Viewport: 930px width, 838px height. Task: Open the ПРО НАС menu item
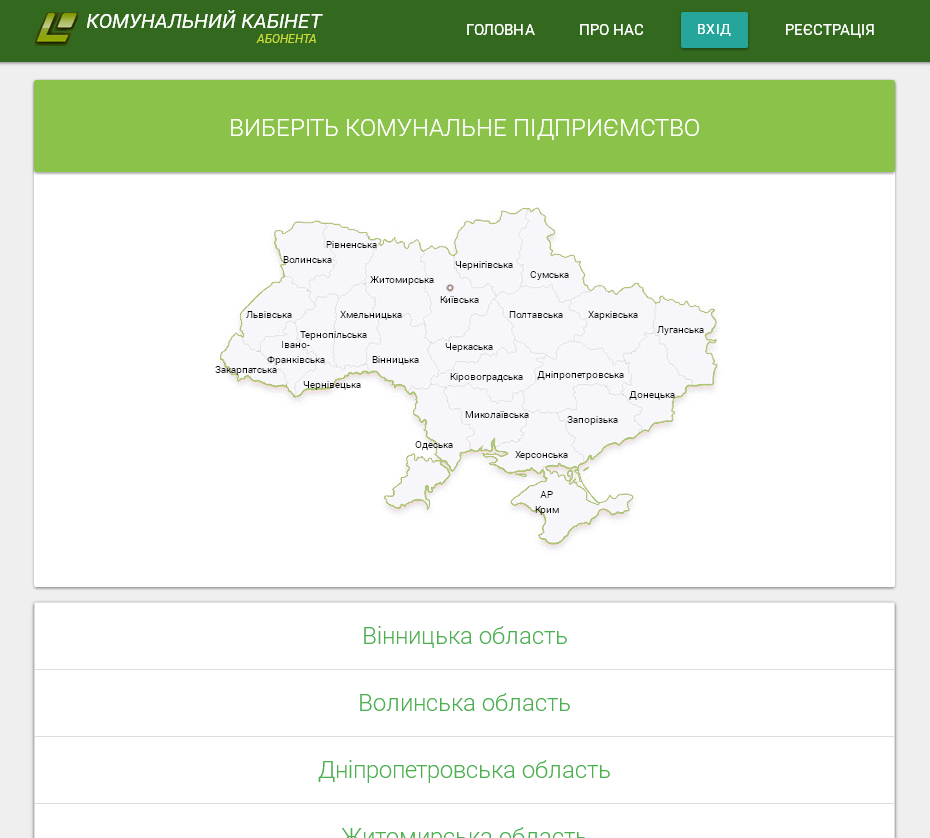click(611, 30)
